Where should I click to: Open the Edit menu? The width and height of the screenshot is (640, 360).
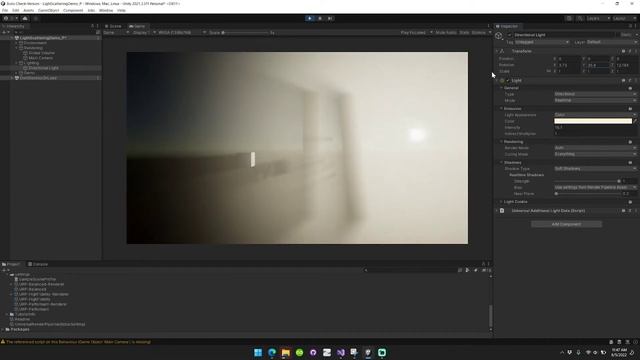(x=16, y=10)
